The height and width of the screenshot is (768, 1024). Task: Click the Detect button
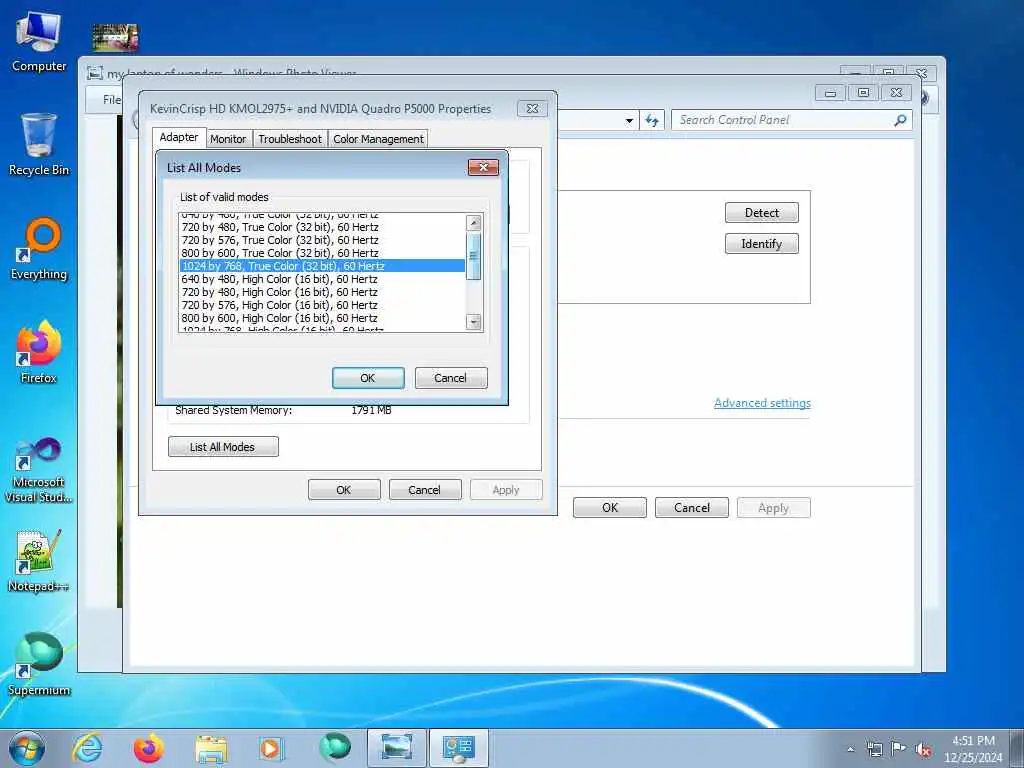pyautogui.click(x=761, y=213)
